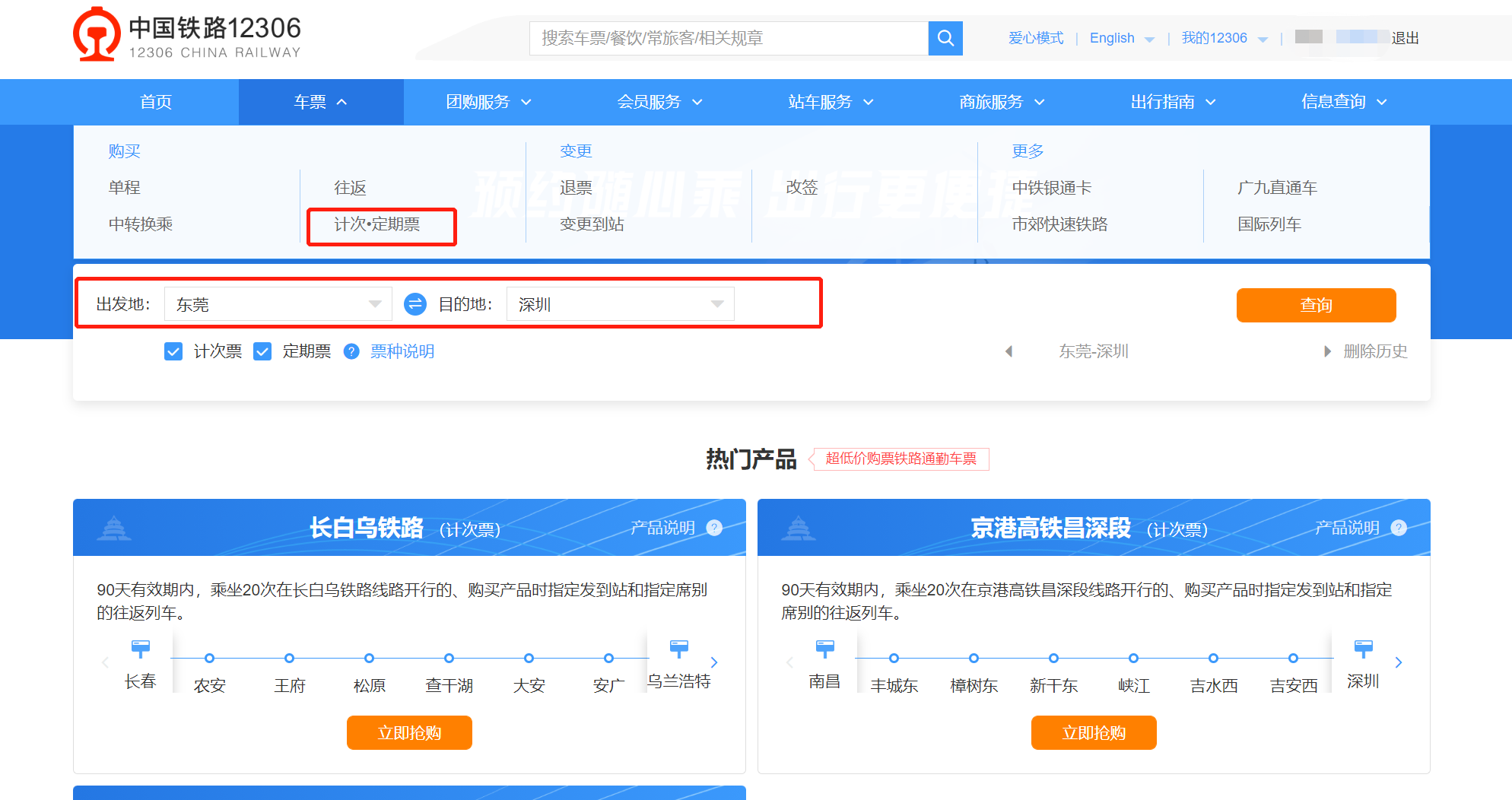Go back in 长白乌铁路 station list
This screenshot has width=1512, height=800.
pos(105,662)
